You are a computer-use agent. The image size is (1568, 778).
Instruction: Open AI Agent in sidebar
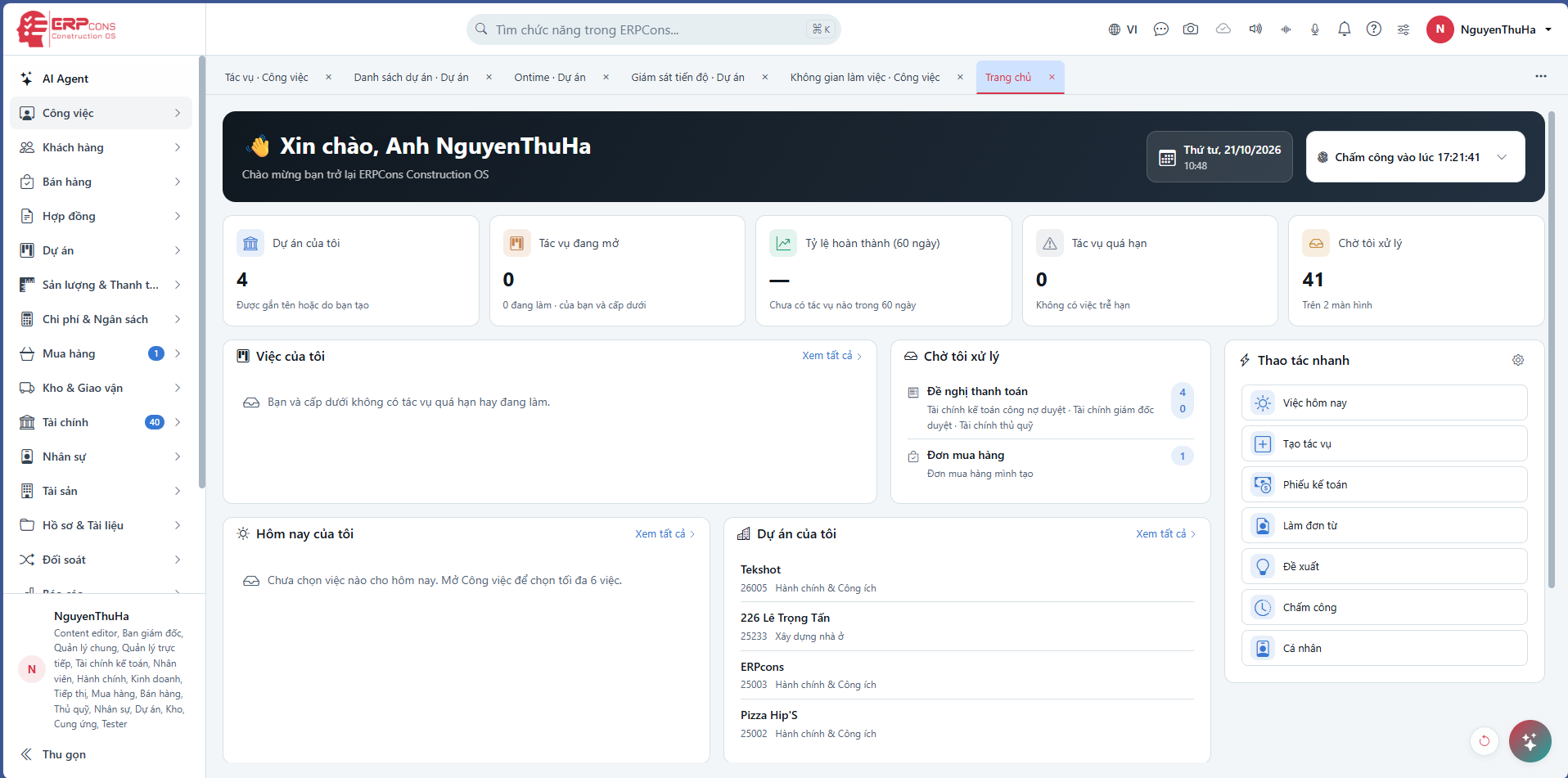pyautogui.click(x=101, y=79)
